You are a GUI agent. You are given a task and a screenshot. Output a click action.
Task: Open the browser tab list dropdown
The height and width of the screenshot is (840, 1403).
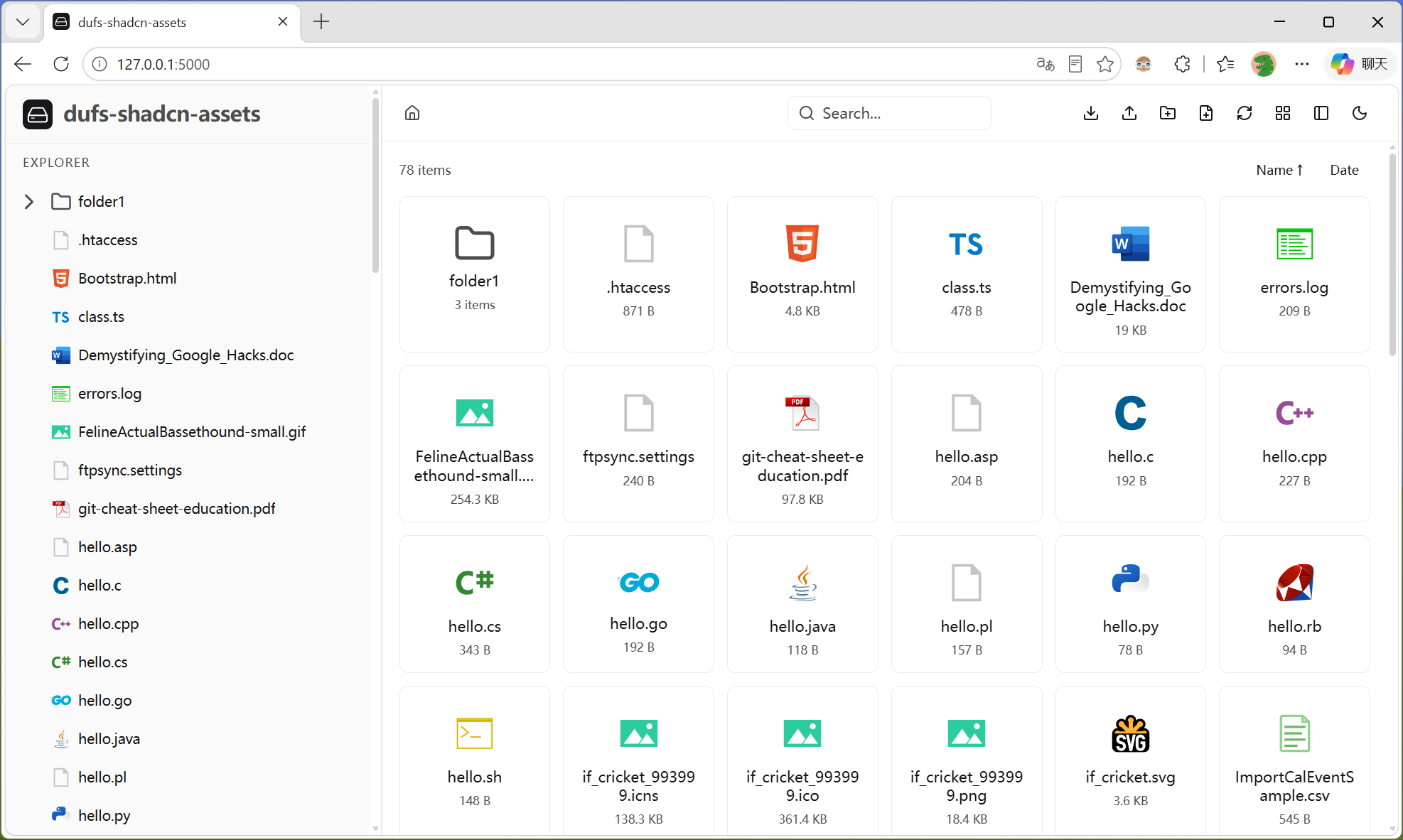(23, 22)
